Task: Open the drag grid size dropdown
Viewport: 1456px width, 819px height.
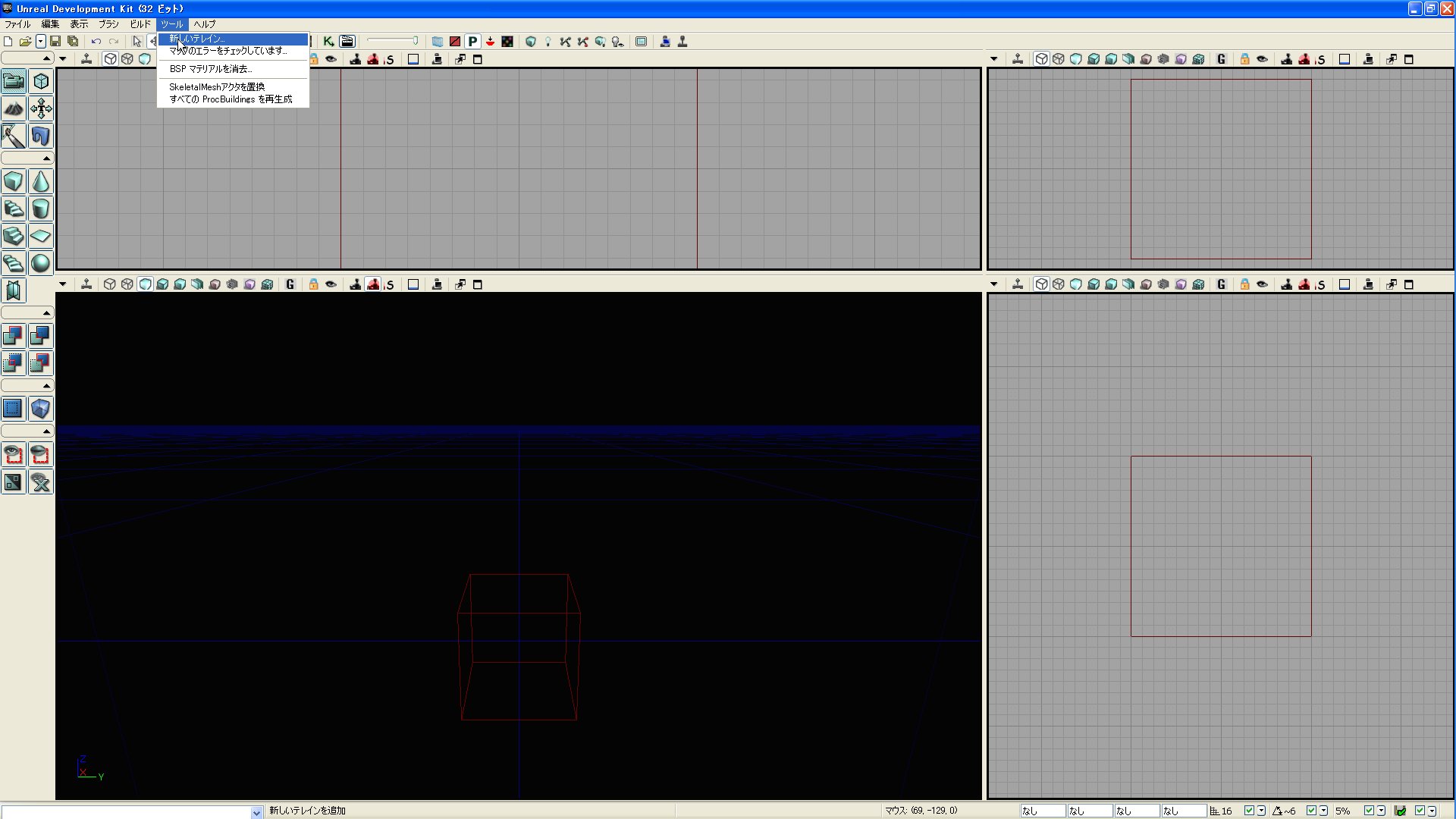Action: (x=1261, y=811)
